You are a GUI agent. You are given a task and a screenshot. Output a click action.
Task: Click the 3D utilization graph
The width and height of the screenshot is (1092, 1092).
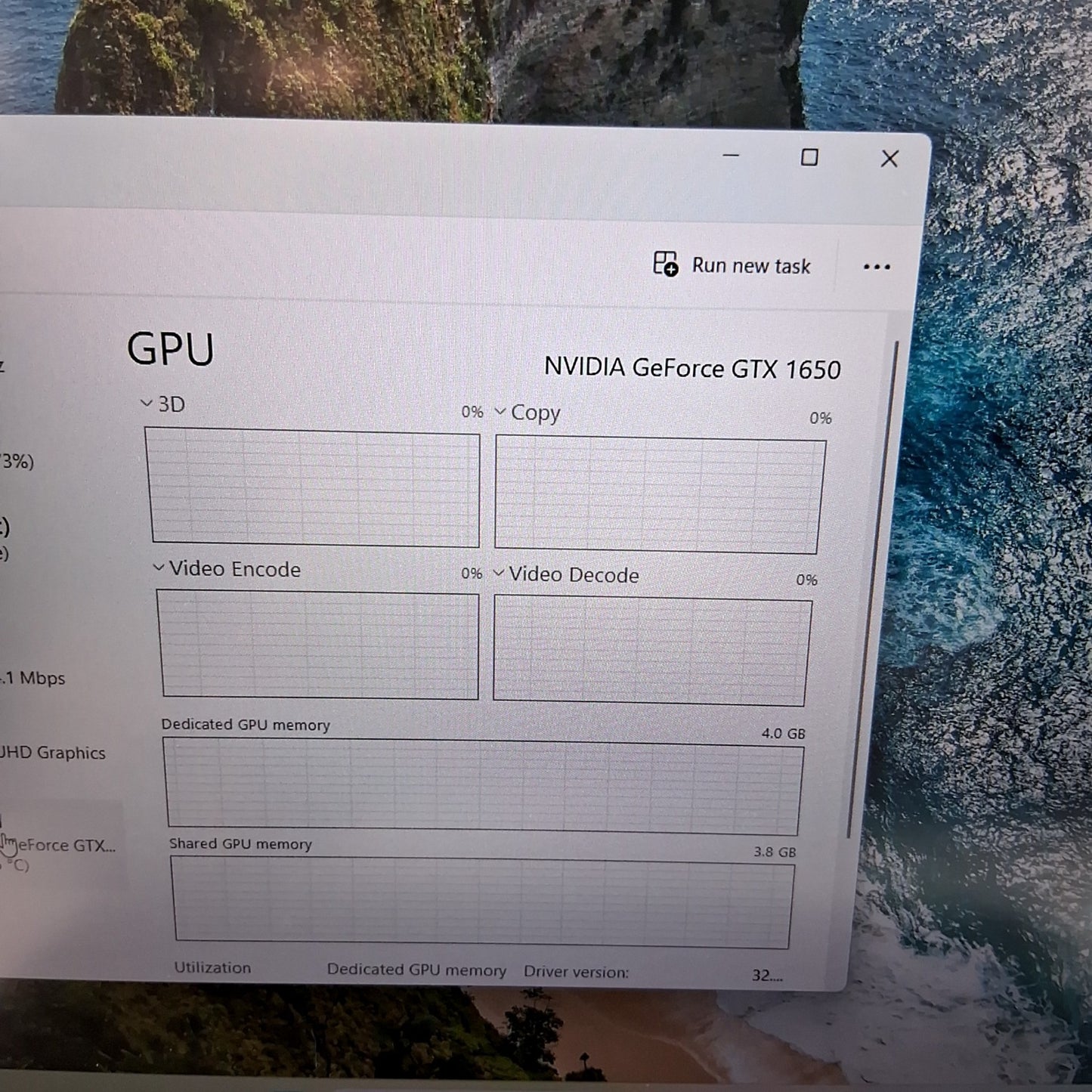click(x=314, y=487)
